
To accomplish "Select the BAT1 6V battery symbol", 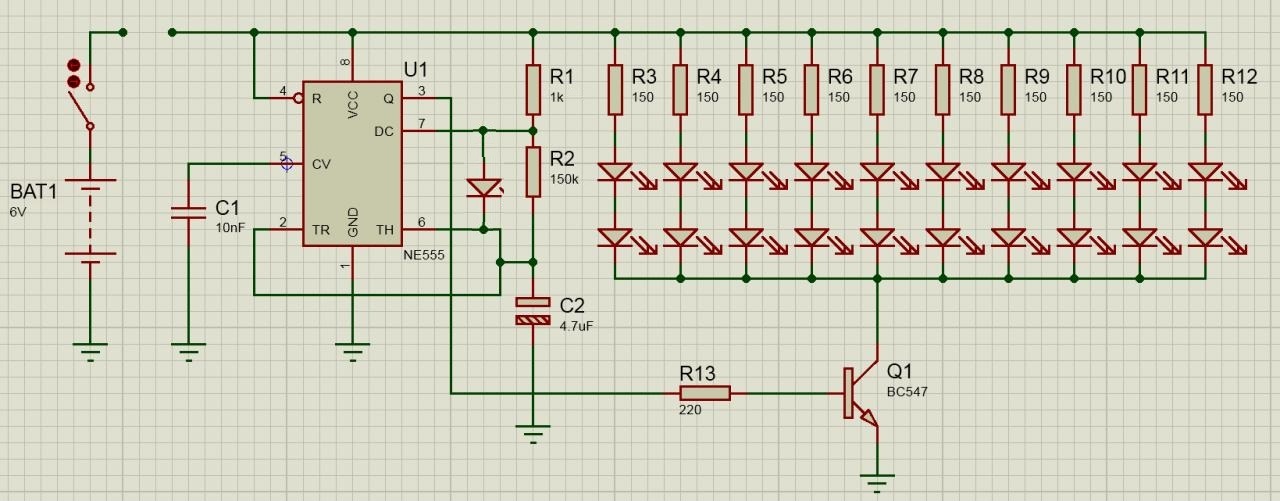I will (90, 222).
